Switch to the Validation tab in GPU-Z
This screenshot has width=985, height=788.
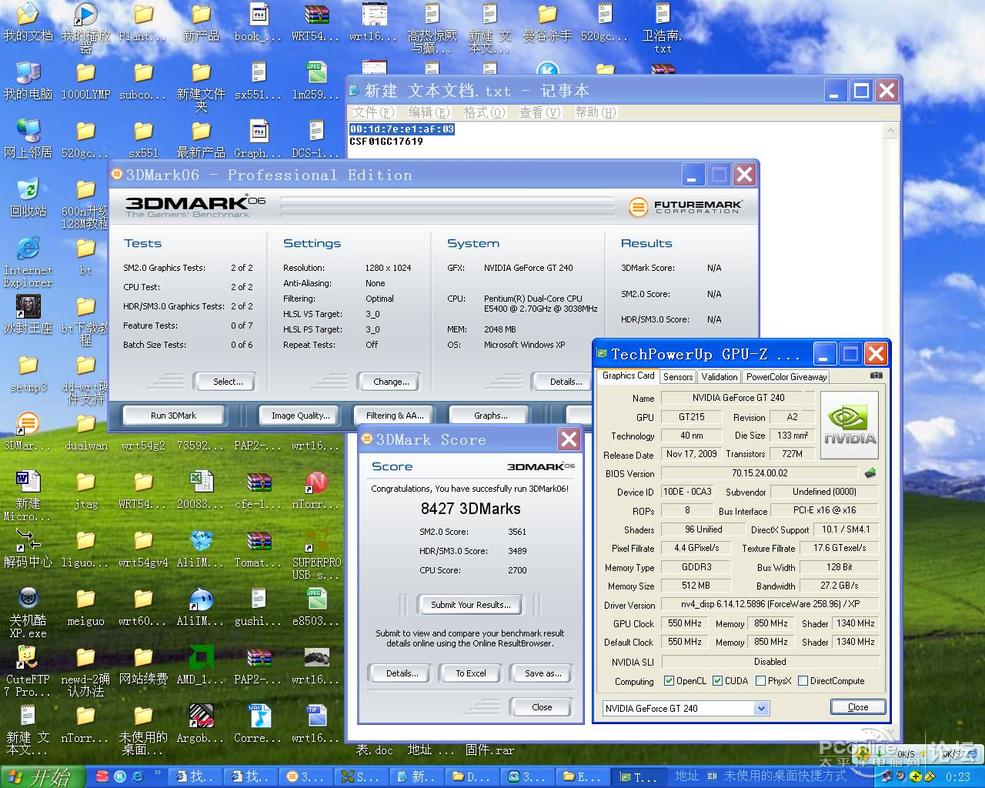[x=719, y=376]
